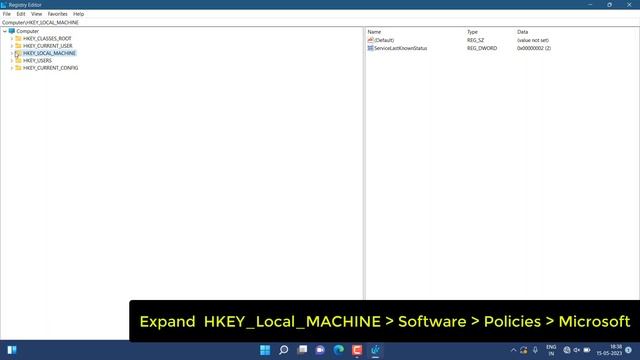Viewport: 640px width, 360px height.
Task: Click ServiceLastKnownStatus DWORD icon
Action: [370, 48]
